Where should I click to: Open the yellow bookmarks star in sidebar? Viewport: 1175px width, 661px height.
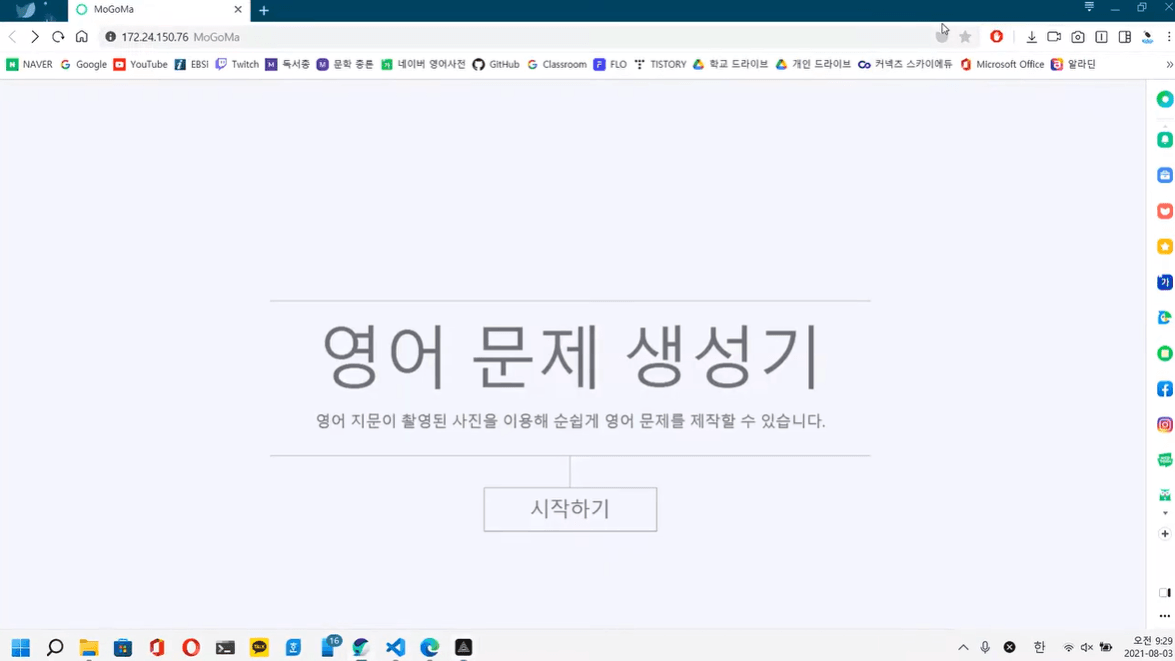pyautogui.click(x=1163, y=246)
